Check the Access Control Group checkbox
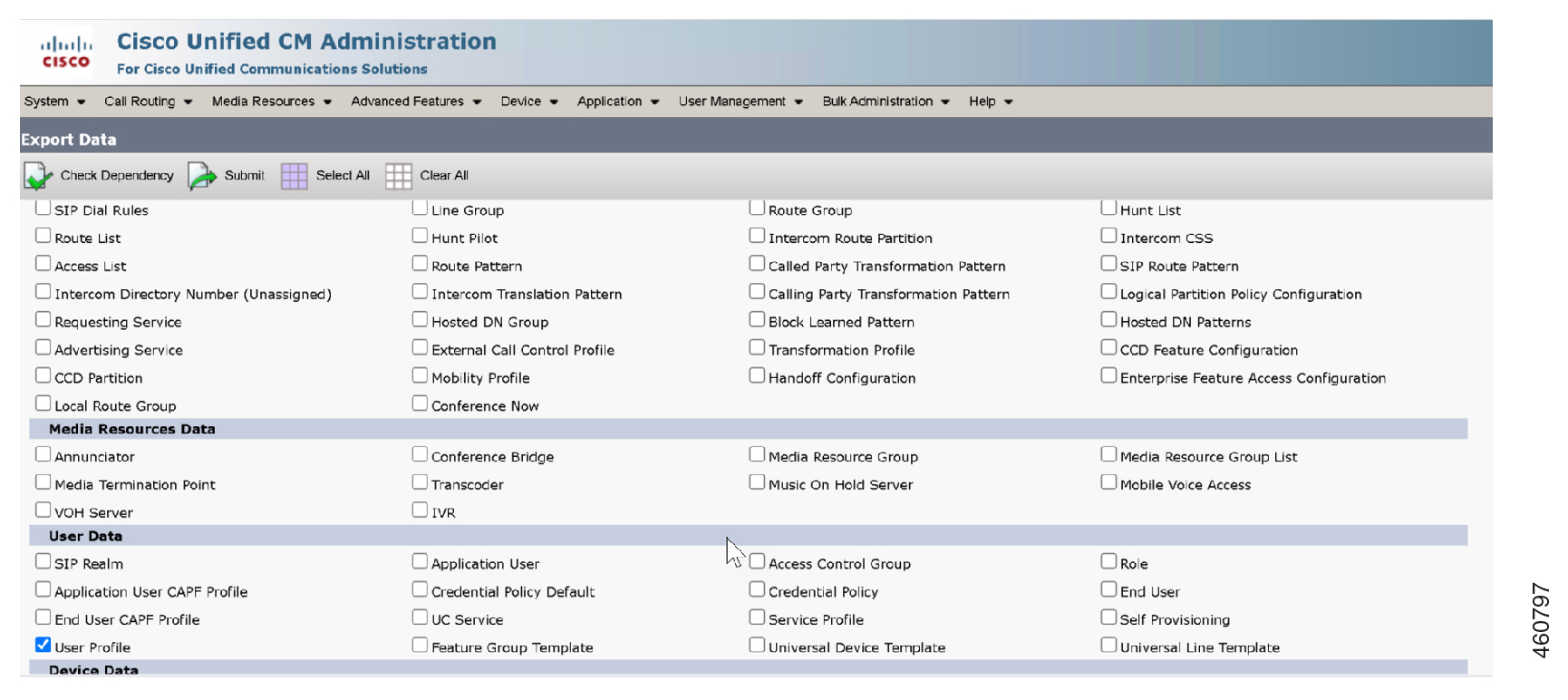 tap(757, 561)
